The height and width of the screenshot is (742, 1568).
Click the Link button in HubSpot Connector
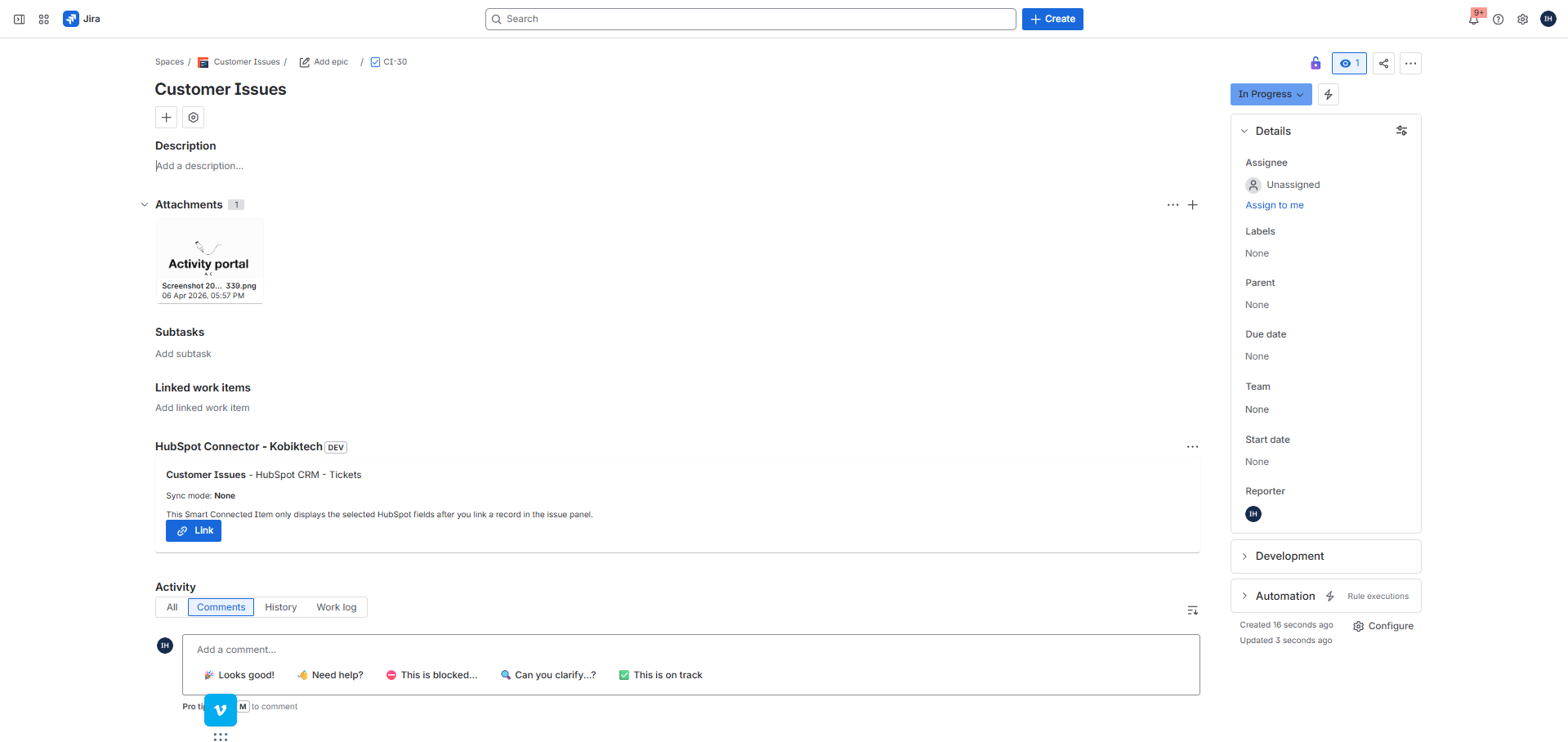[193, 530]
